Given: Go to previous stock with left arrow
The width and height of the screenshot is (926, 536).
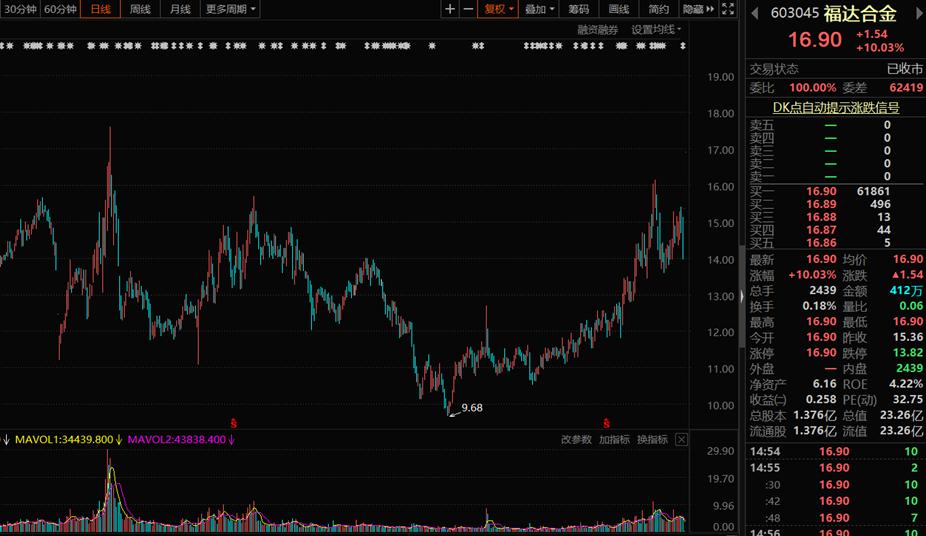Looking at the screenshot, I should (x=754, y=13).
